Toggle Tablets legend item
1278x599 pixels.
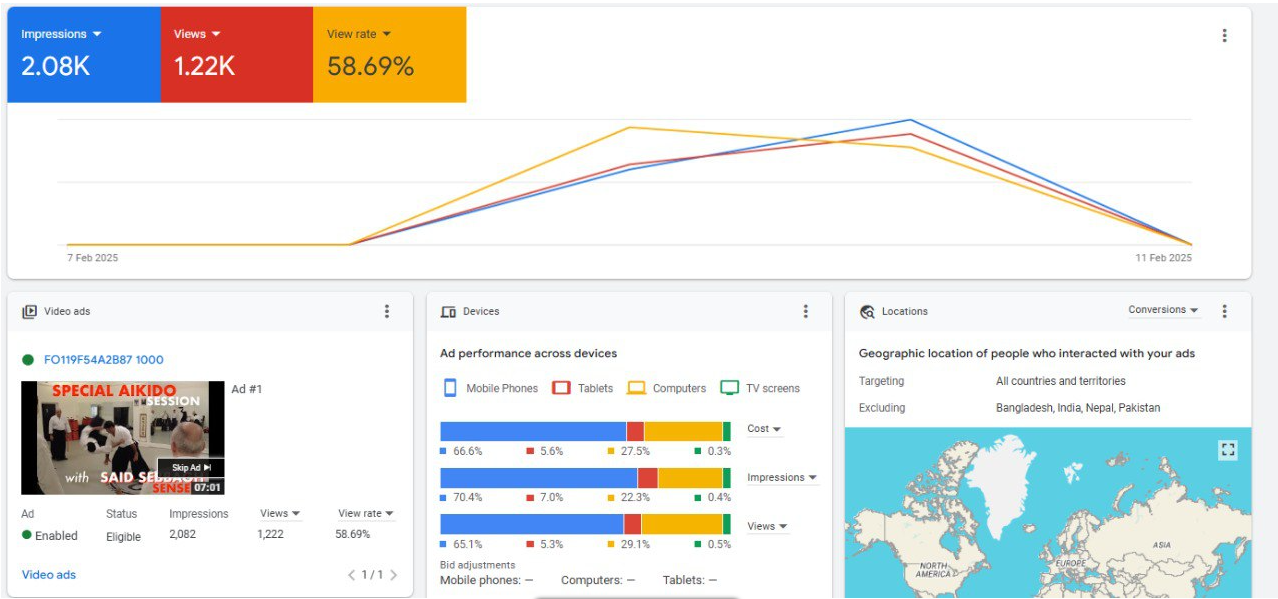(x=583, y=388)
